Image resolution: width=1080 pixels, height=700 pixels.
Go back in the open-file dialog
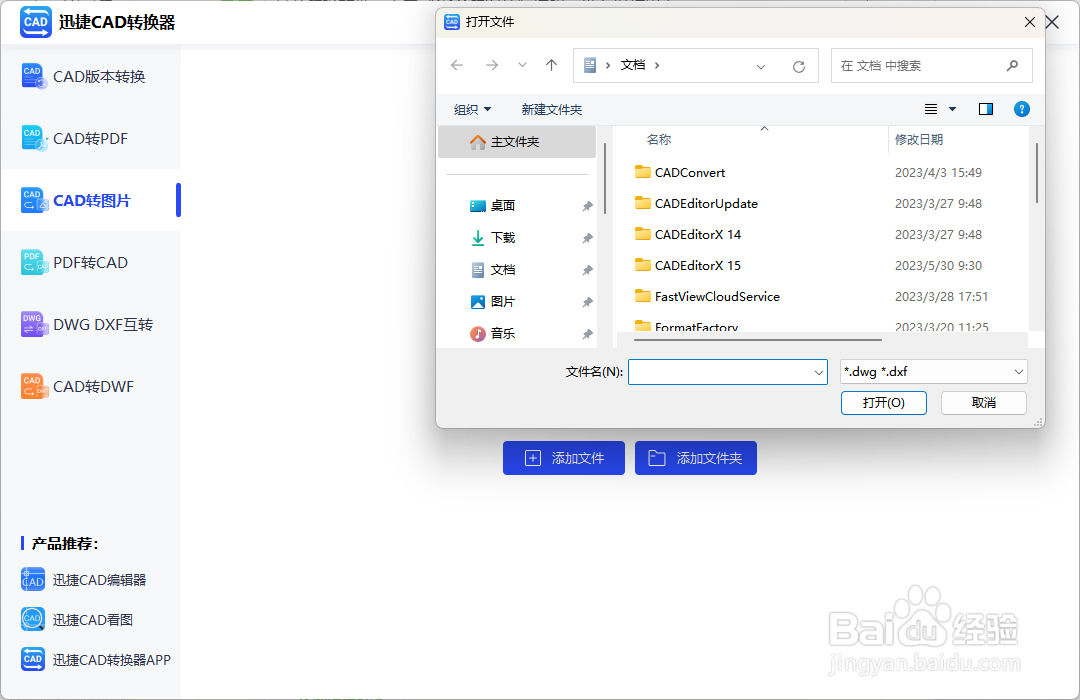457,65
